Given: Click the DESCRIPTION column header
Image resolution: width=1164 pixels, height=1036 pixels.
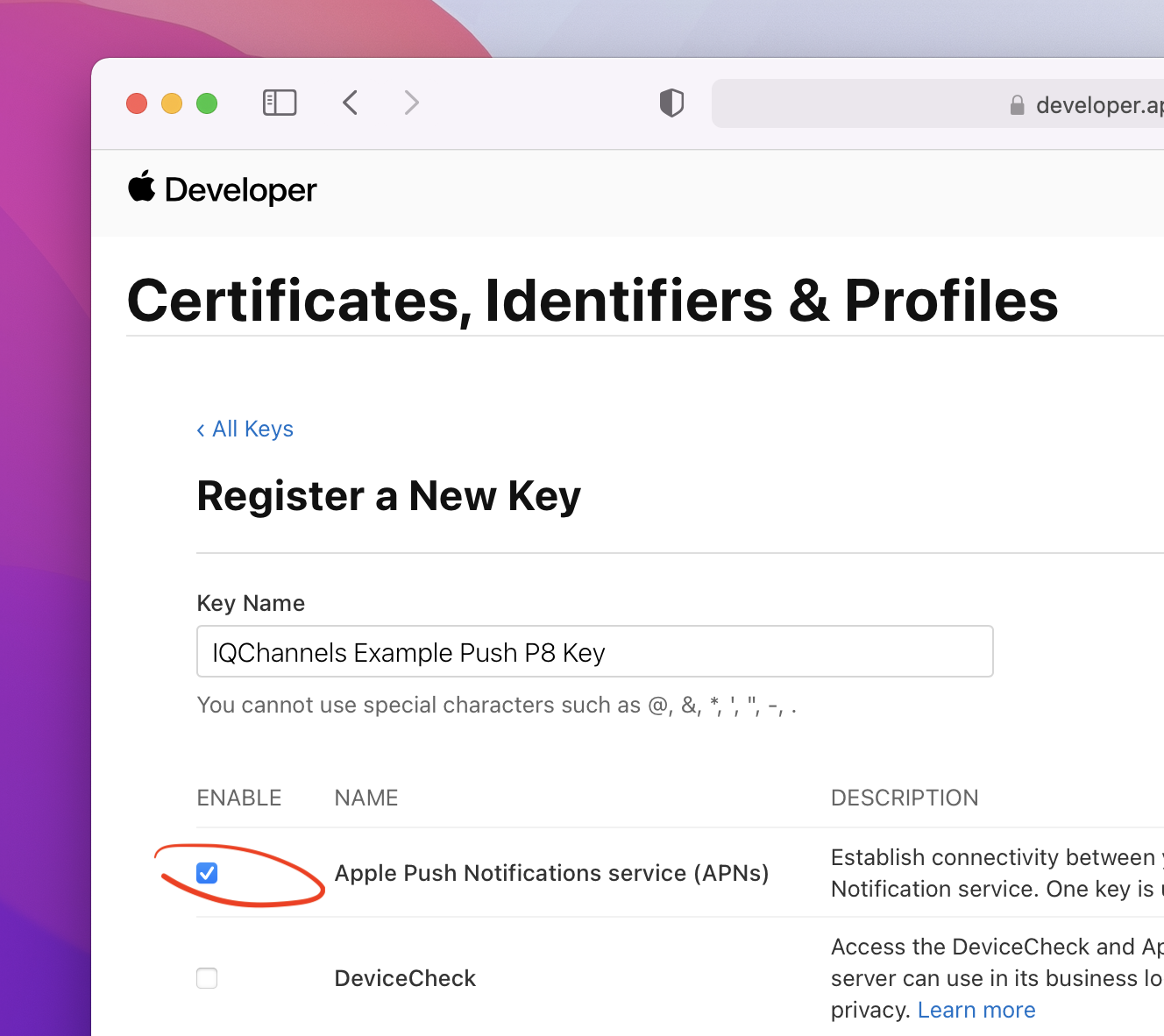Looking at the screenshot, I should [905, 798].
